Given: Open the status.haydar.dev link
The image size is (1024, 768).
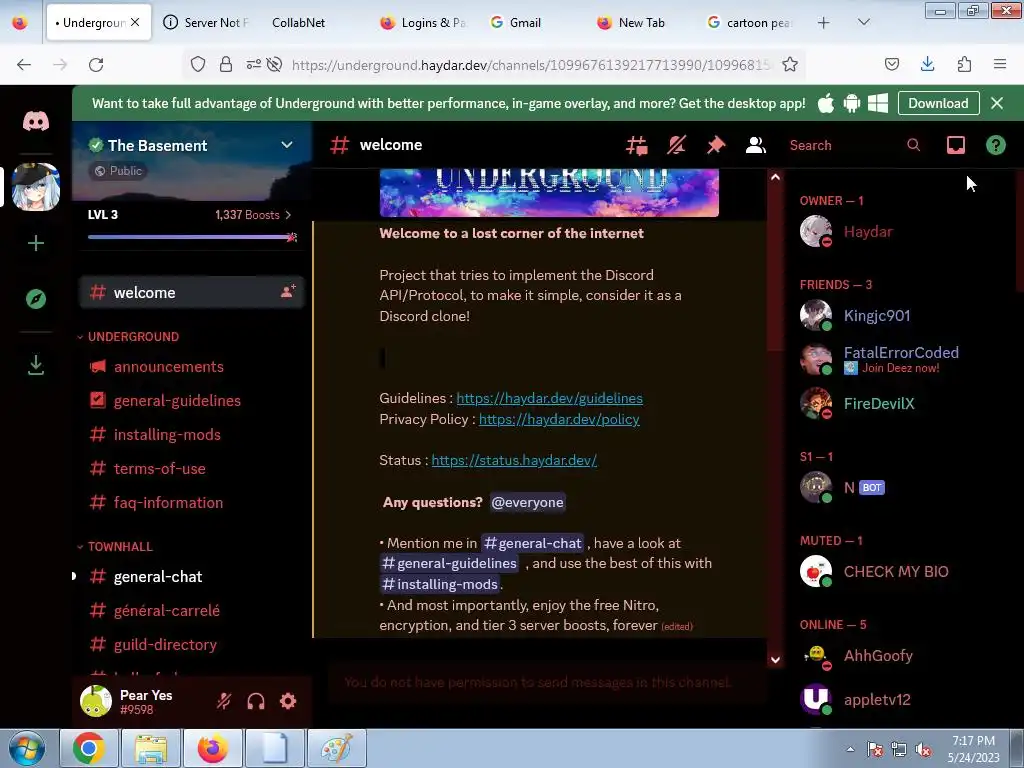Looking at the screenshot, I should [514, 460].
